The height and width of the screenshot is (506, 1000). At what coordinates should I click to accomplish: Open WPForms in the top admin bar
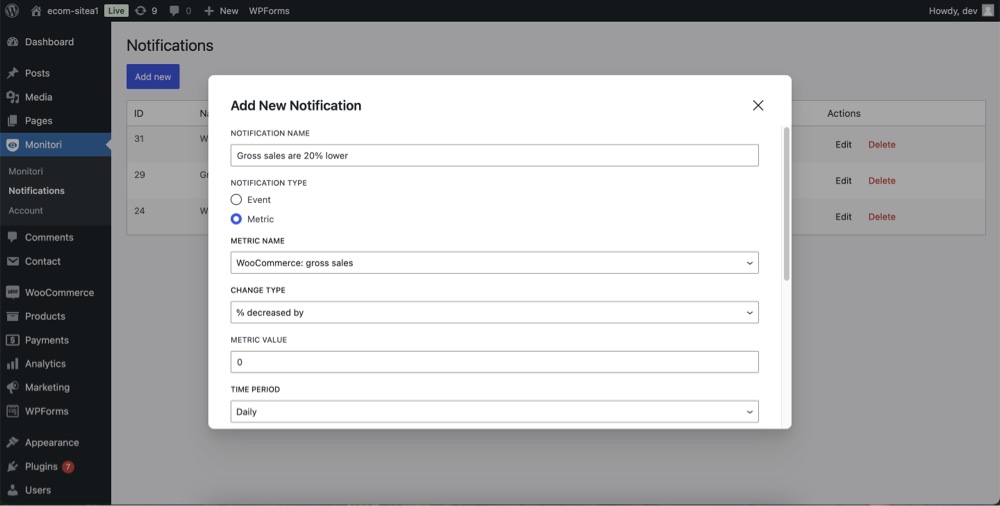point(269,11)
